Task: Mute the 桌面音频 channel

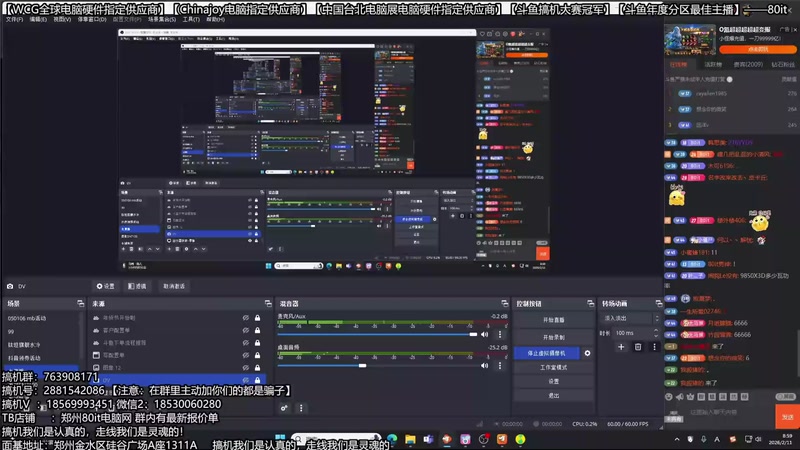Action: (x=485, y=365)
